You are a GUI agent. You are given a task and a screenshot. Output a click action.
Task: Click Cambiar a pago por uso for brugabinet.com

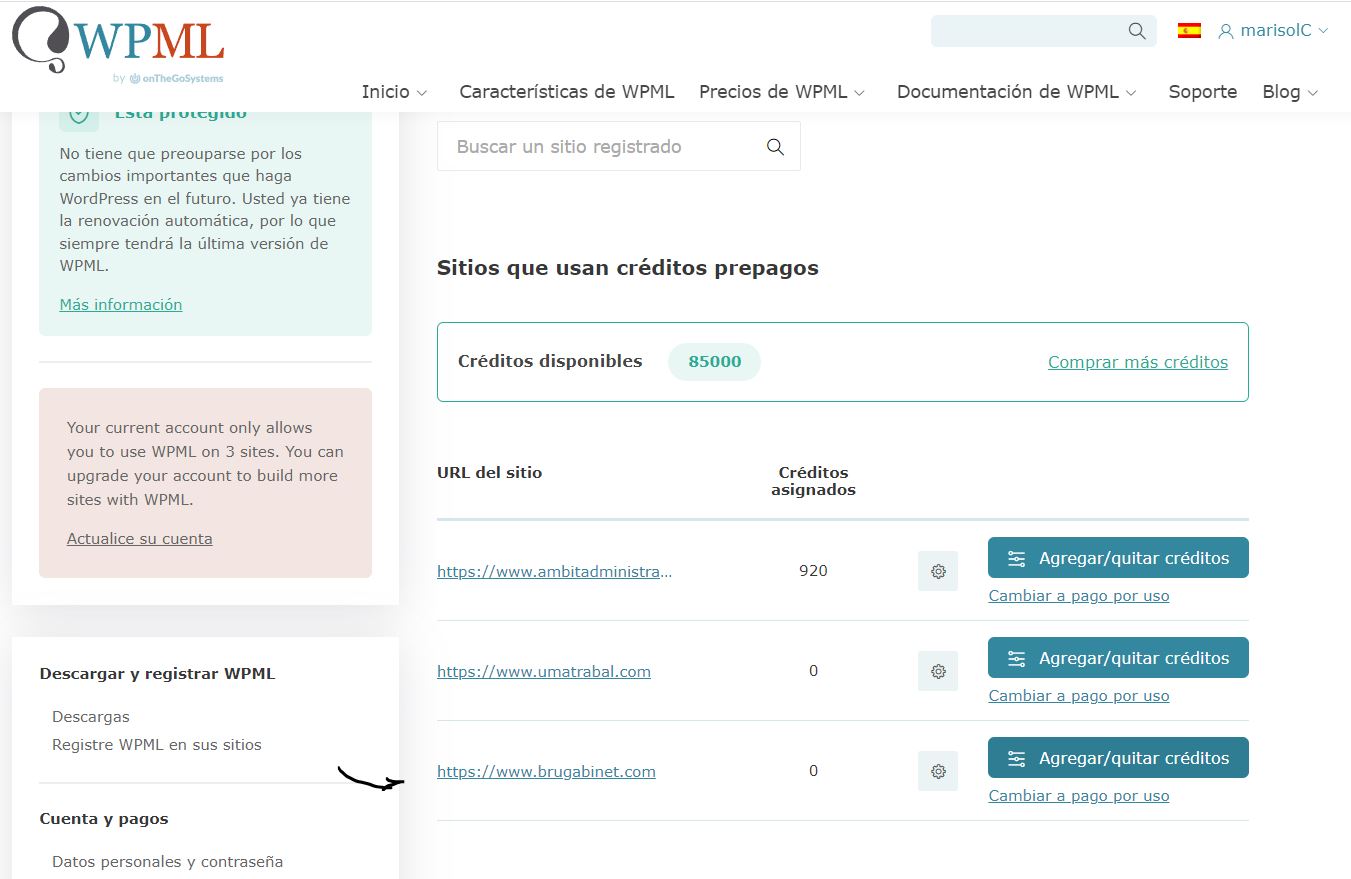point(1079,796)
